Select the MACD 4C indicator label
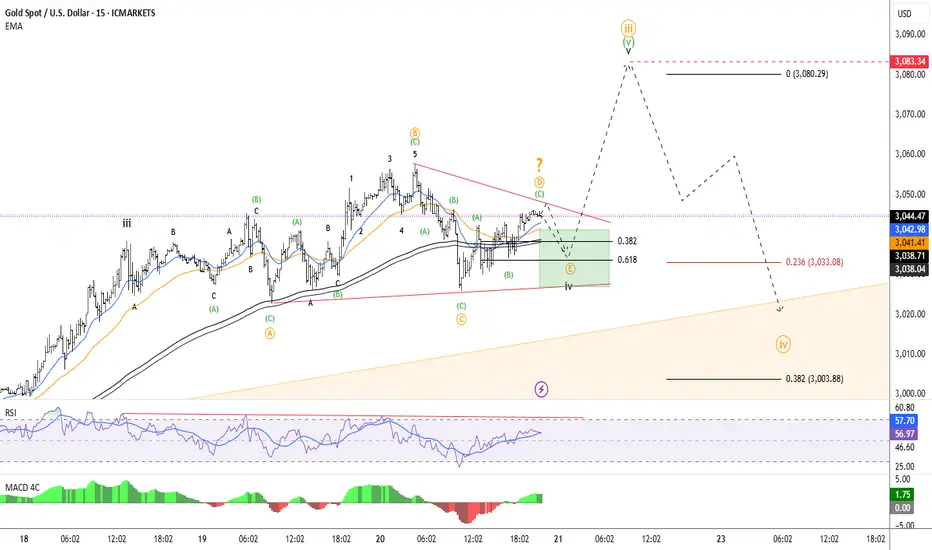 tap(23, 488)
